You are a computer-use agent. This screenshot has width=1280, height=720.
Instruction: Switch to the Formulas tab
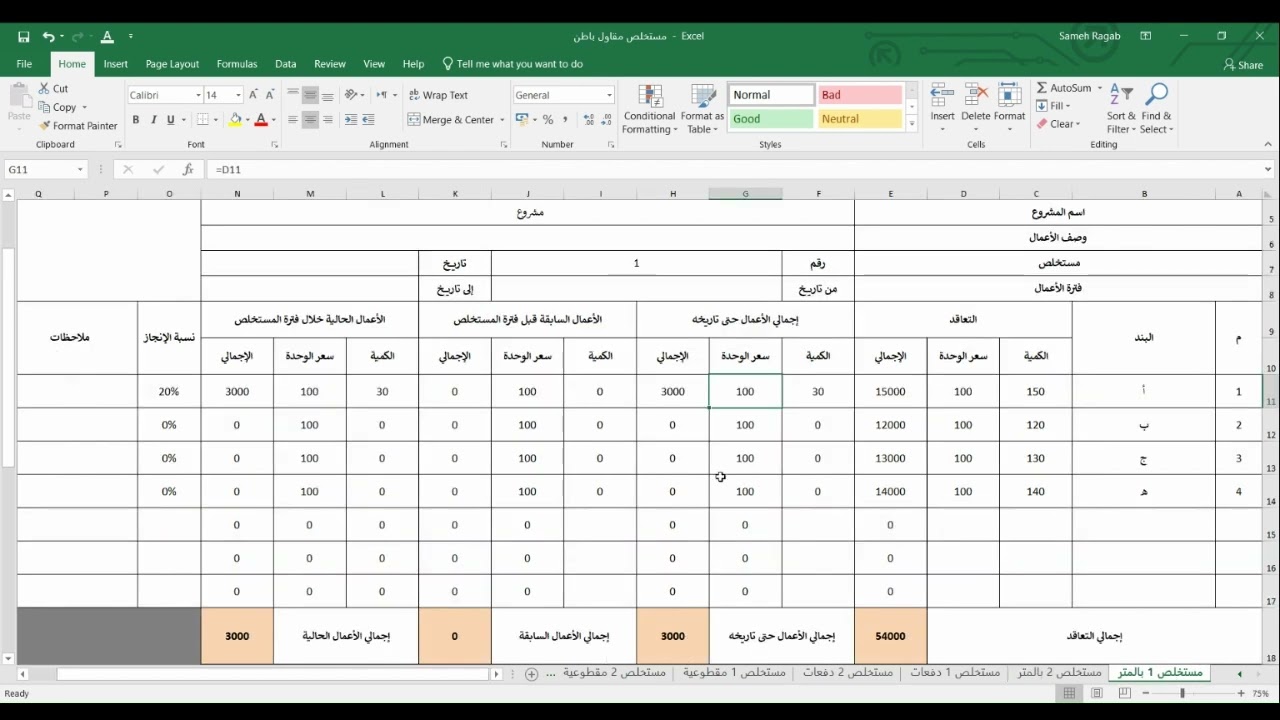point(237,64)
